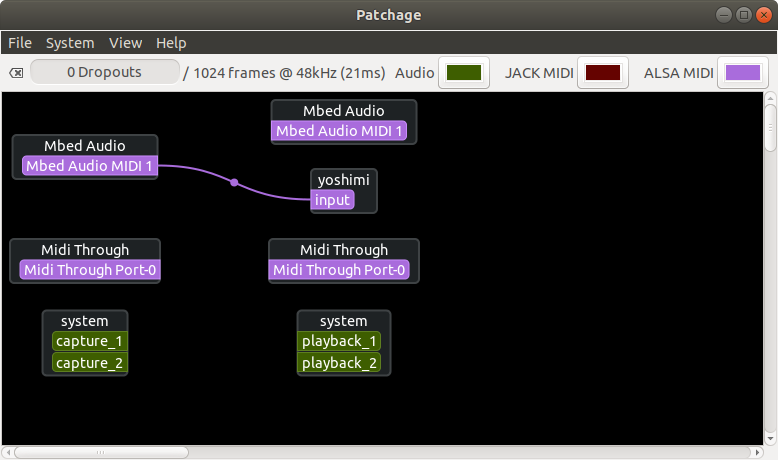Image resolution: width=778 pixels, height=460 pixels.
Task: Pick the Audio port color swatch
Action: (464, 73)
